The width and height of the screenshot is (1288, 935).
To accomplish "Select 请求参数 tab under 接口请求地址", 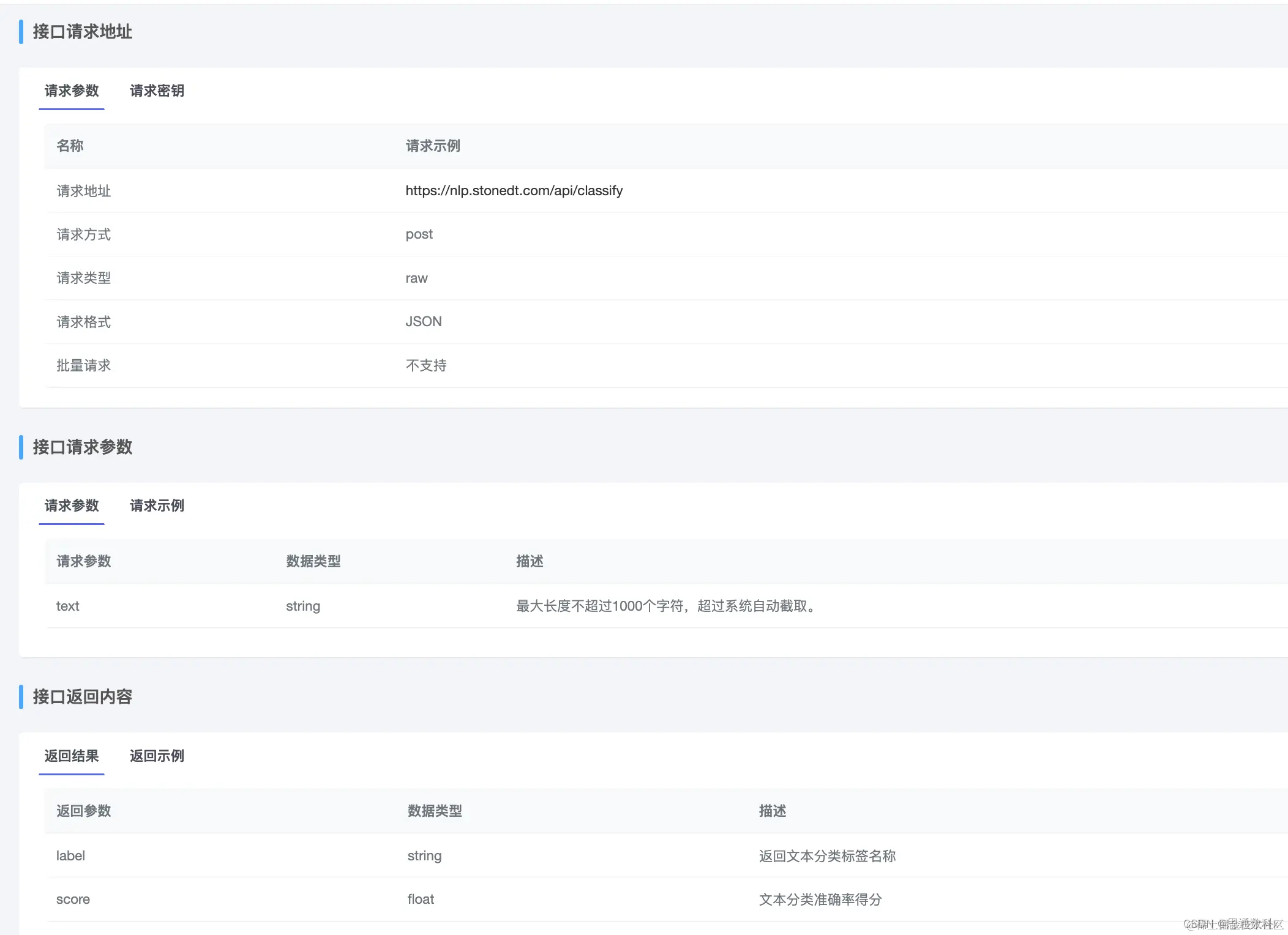I will (x=72, y=91).
